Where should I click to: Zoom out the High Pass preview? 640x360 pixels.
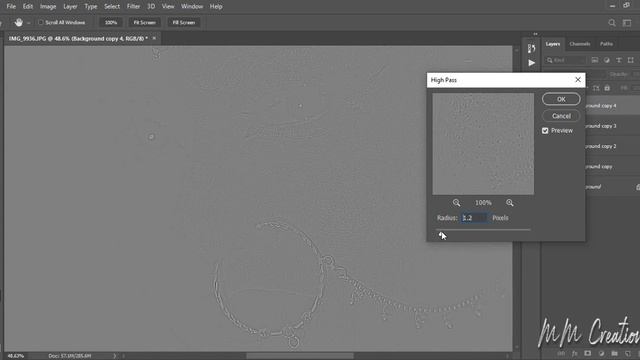tap(456, 203)
